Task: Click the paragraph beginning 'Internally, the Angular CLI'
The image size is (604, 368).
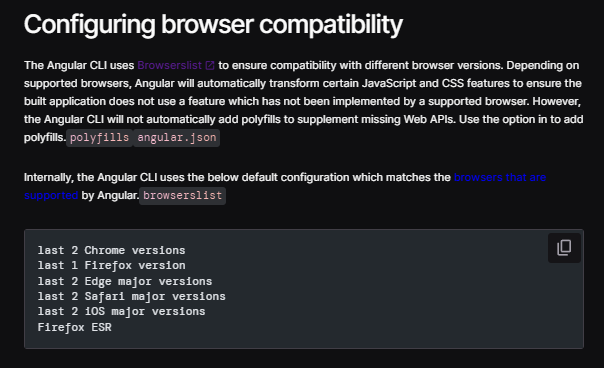Action: click(x=285, y=187)
